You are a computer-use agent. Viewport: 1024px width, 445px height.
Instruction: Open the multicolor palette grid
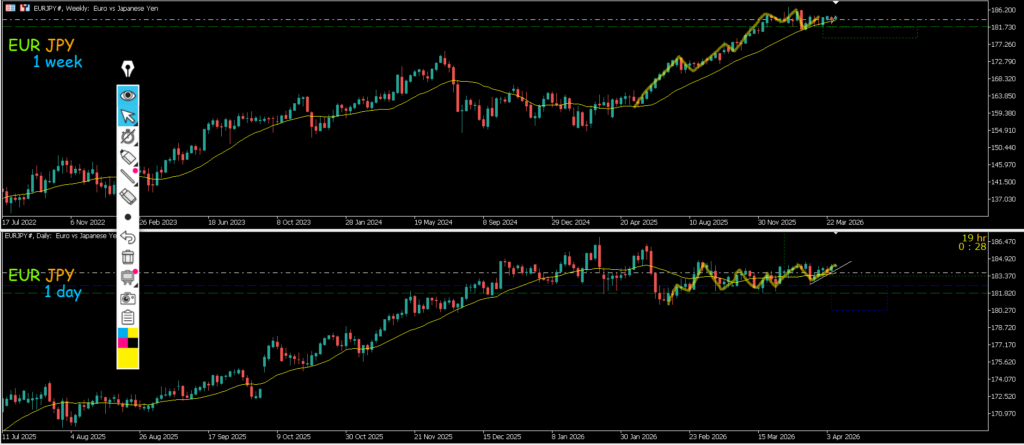click(x=128, y=338)
